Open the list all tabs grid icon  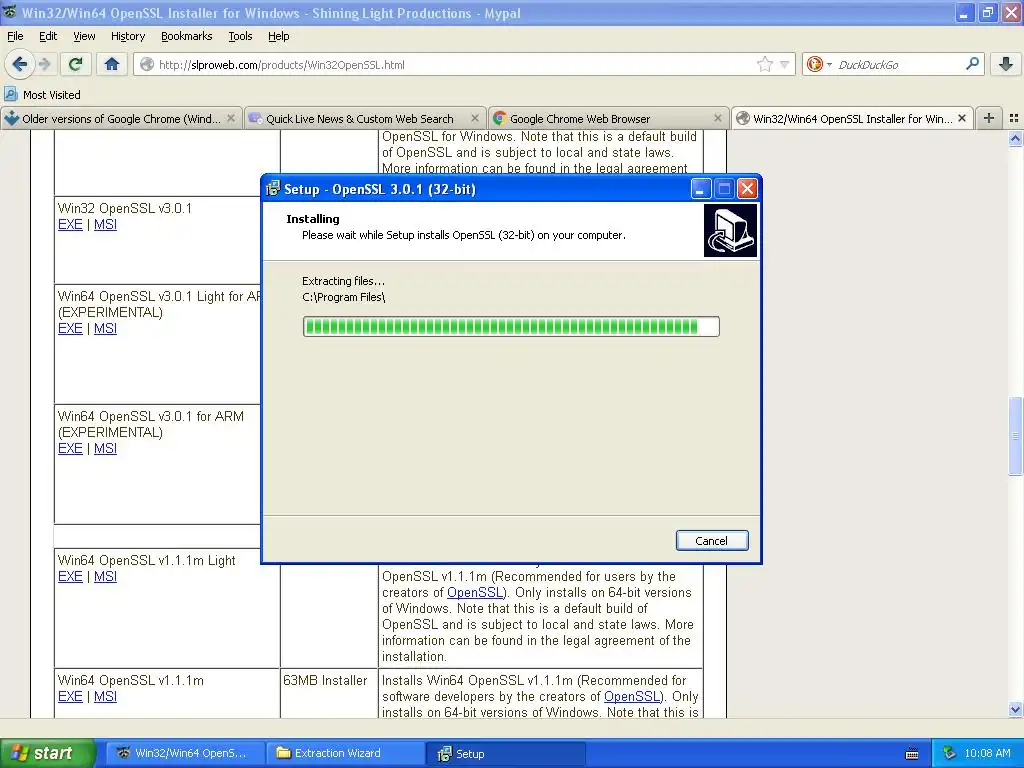pyautogui.click(x=1014, y=118)
